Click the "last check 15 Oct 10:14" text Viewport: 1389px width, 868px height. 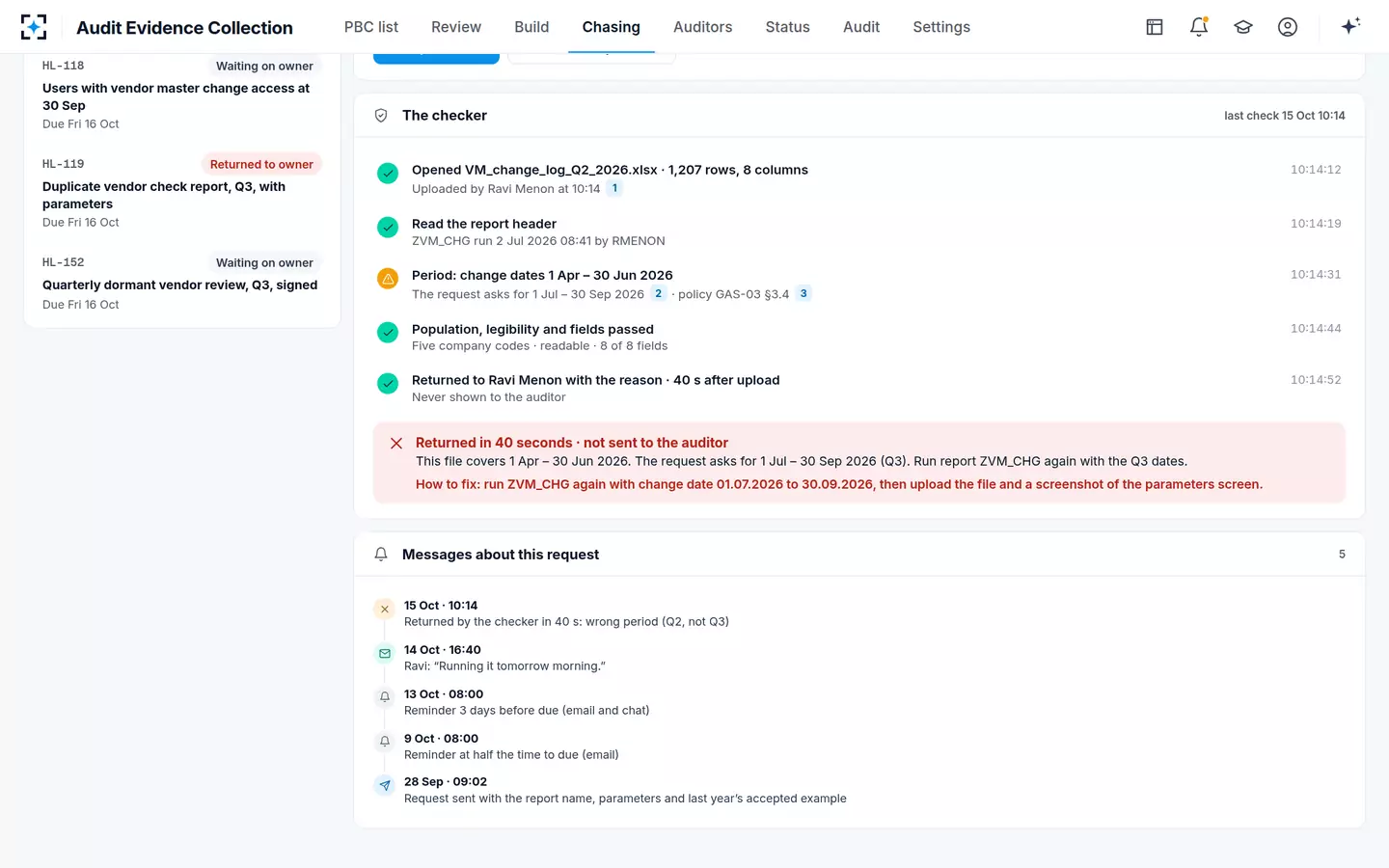click(1285, 116)
